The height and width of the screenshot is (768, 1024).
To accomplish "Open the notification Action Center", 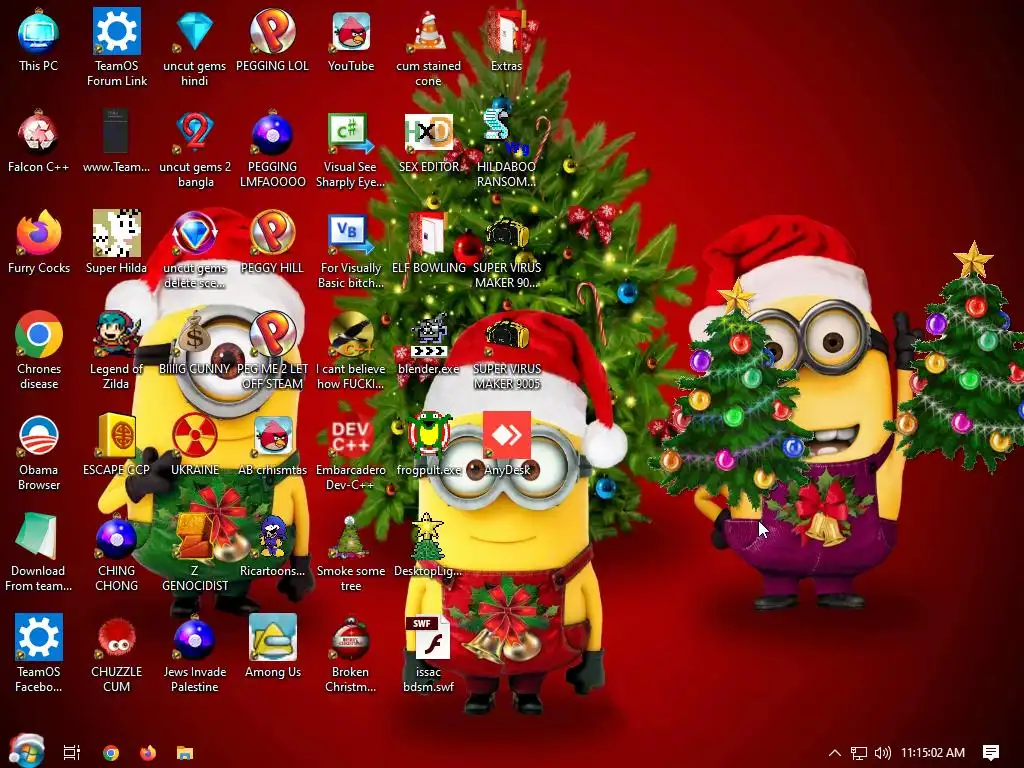I will (991, 753).
